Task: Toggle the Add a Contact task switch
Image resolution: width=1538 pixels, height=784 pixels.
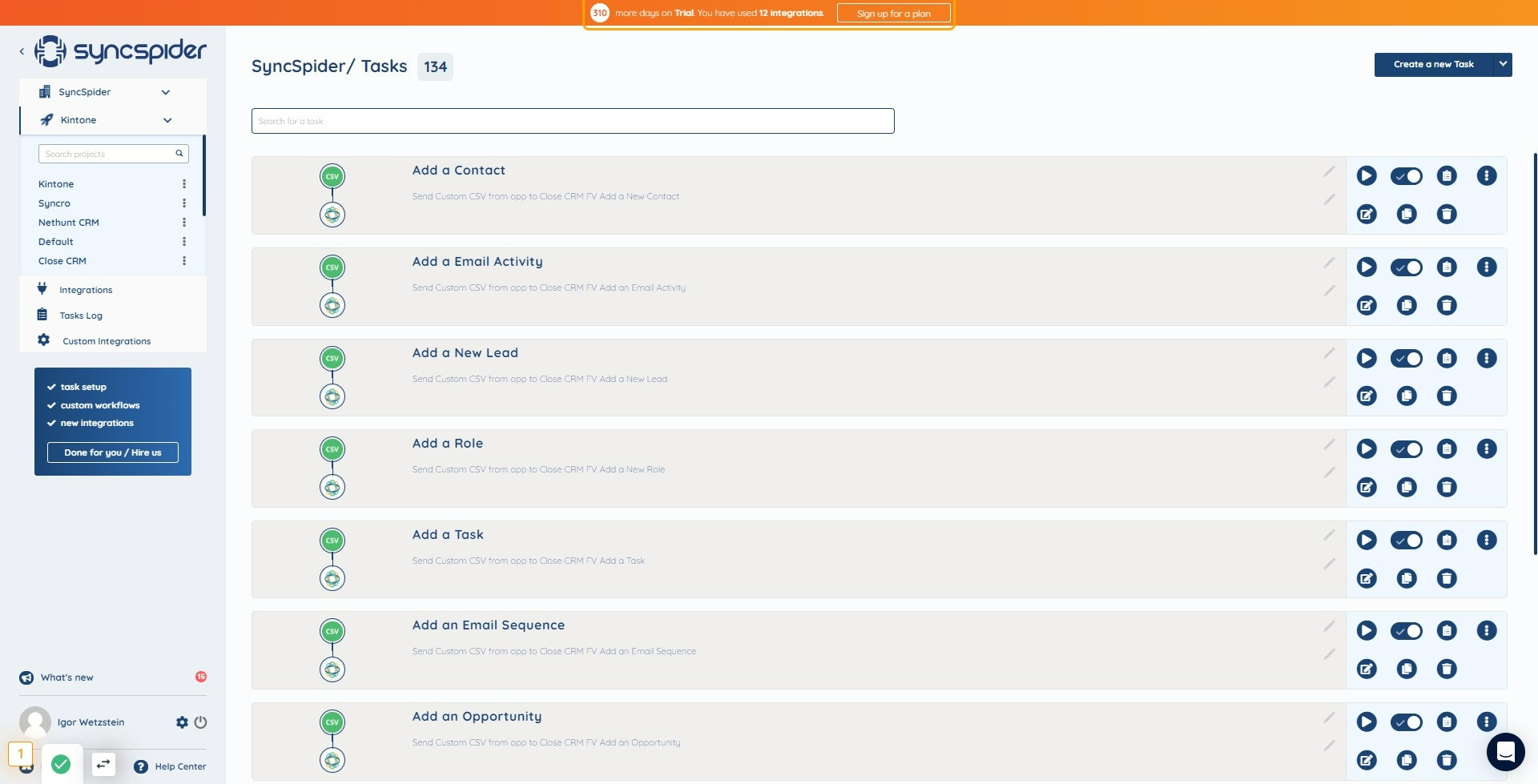Action: point(1407,176)
